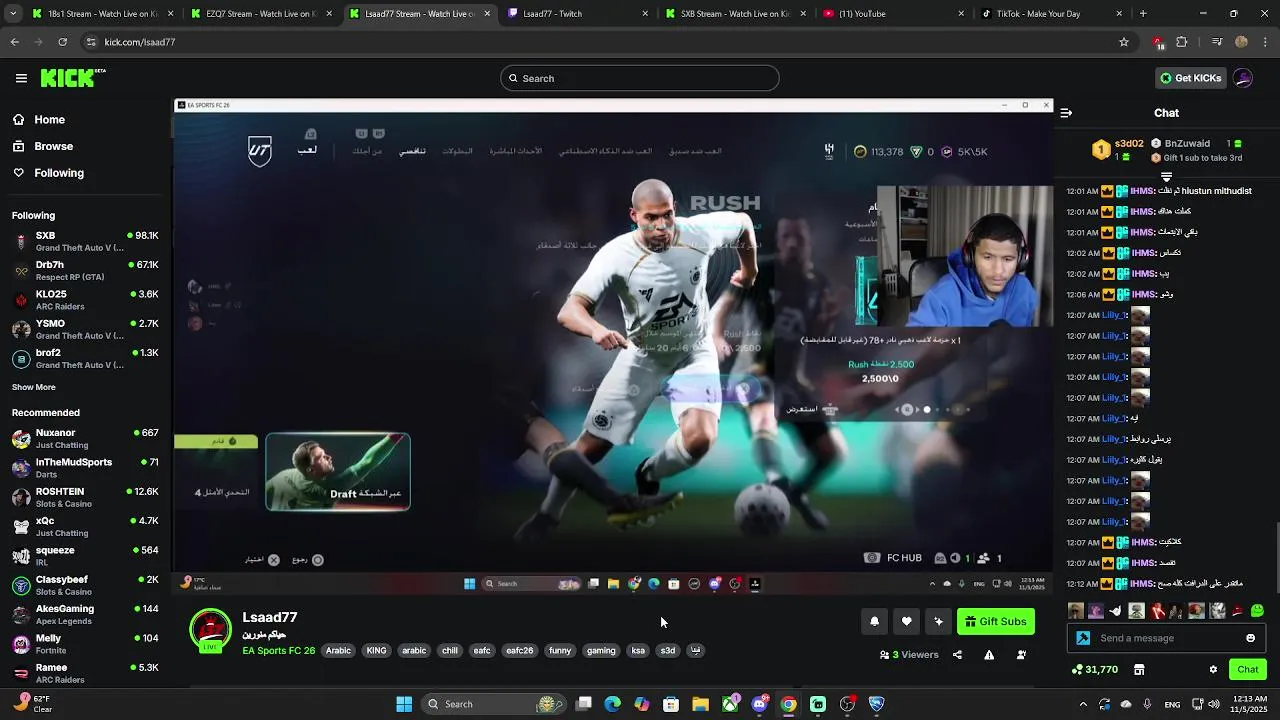
Task: Click the KICK logo
Action: point(73,78)
